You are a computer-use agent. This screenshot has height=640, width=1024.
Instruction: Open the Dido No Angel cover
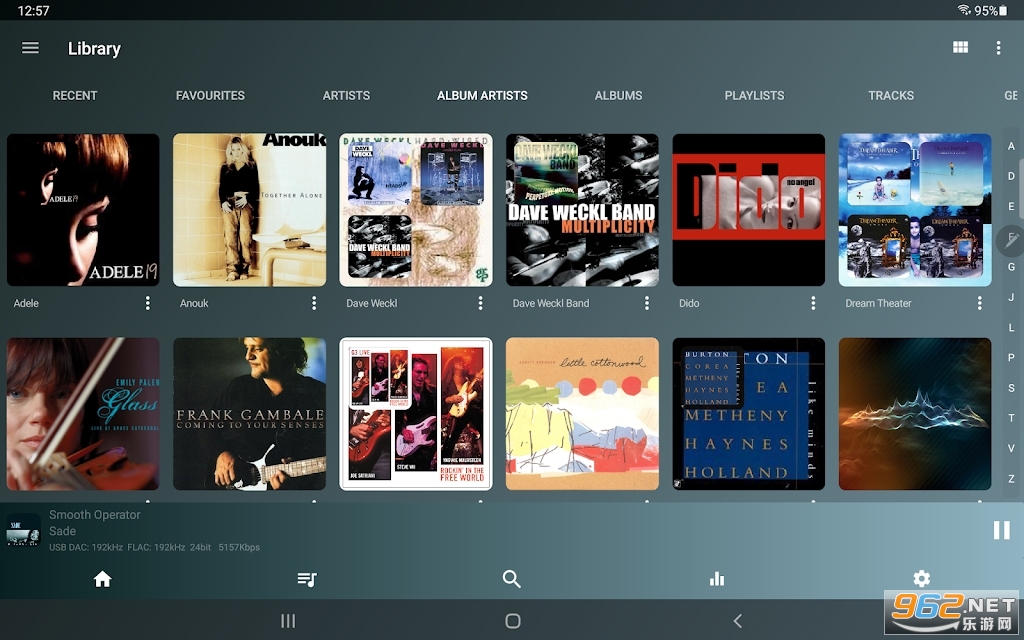coord(748,210)
